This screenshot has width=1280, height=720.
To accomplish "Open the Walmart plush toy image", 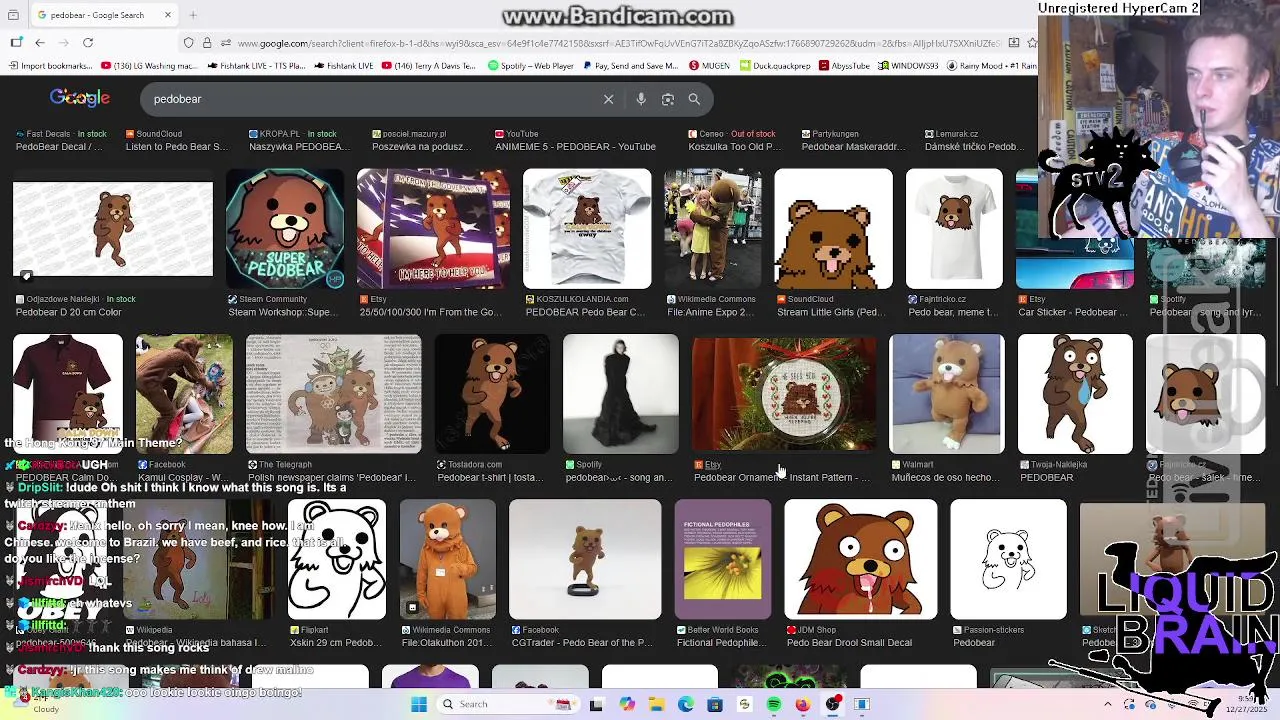I will tap(947, 394).
